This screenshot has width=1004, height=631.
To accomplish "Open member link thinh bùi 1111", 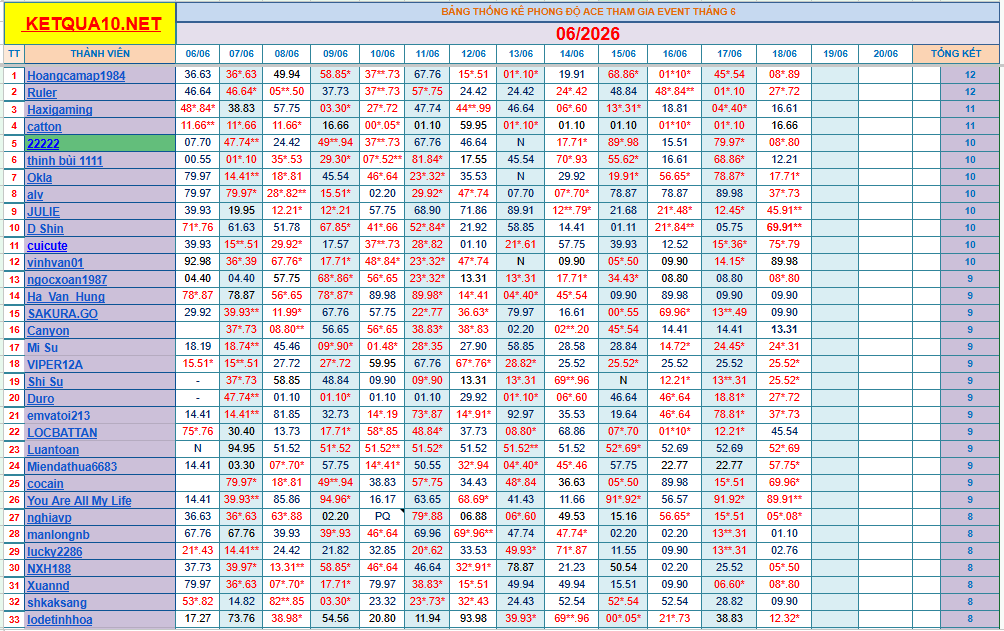I will tap(65, 161).
